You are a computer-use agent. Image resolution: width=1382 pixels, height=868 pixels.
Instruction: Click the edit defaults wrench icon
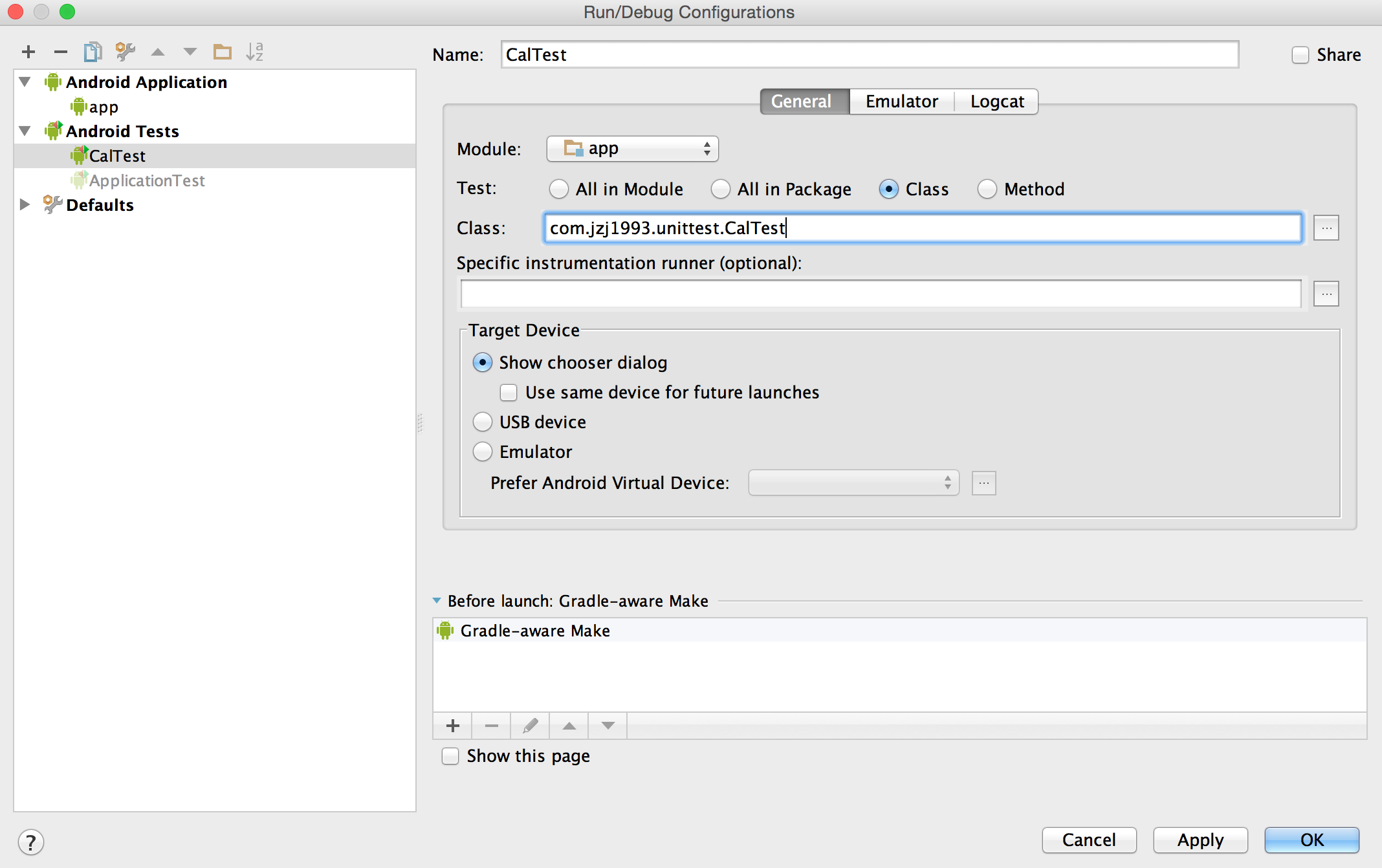coord(125,52)
